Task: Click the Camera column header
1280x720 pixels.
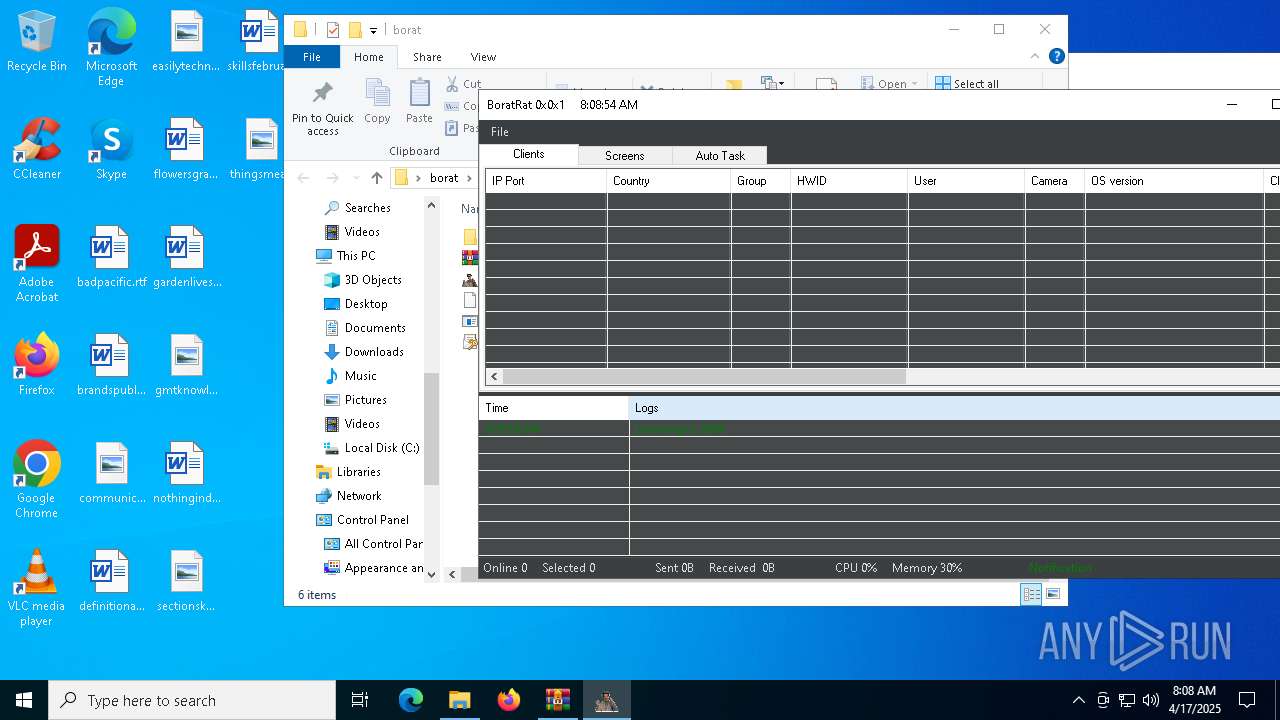Action: point(1055,181)
